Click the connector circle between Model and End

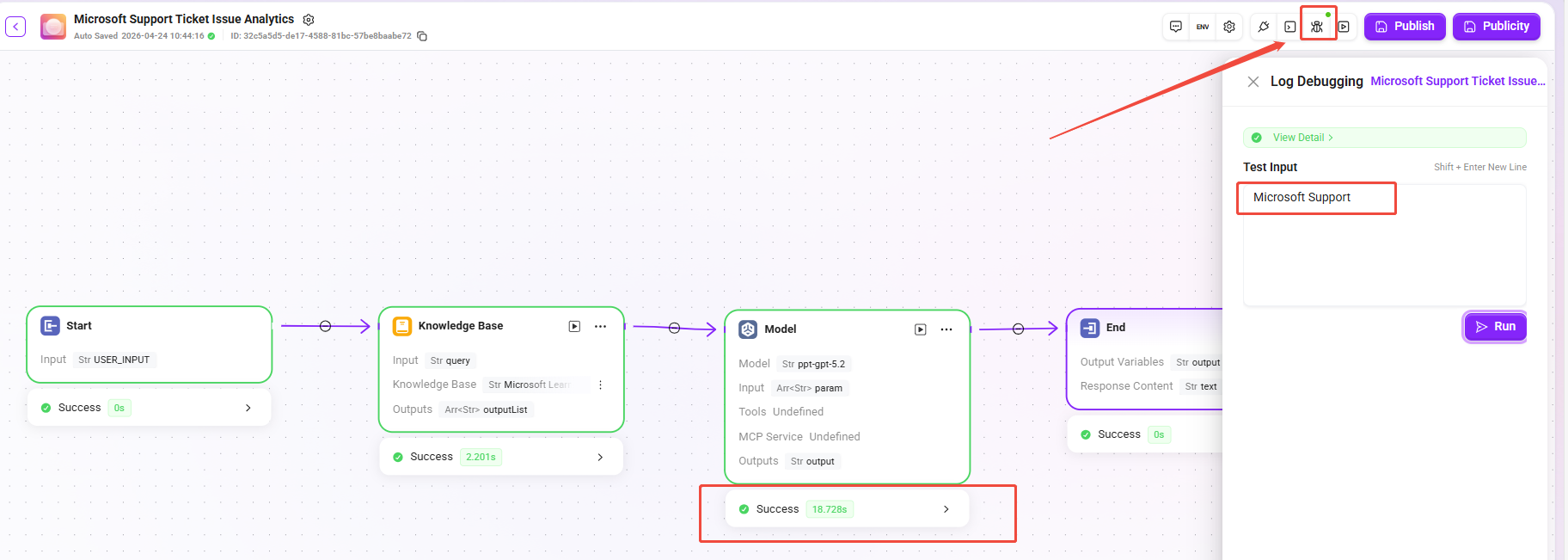tap(1018, 329)
